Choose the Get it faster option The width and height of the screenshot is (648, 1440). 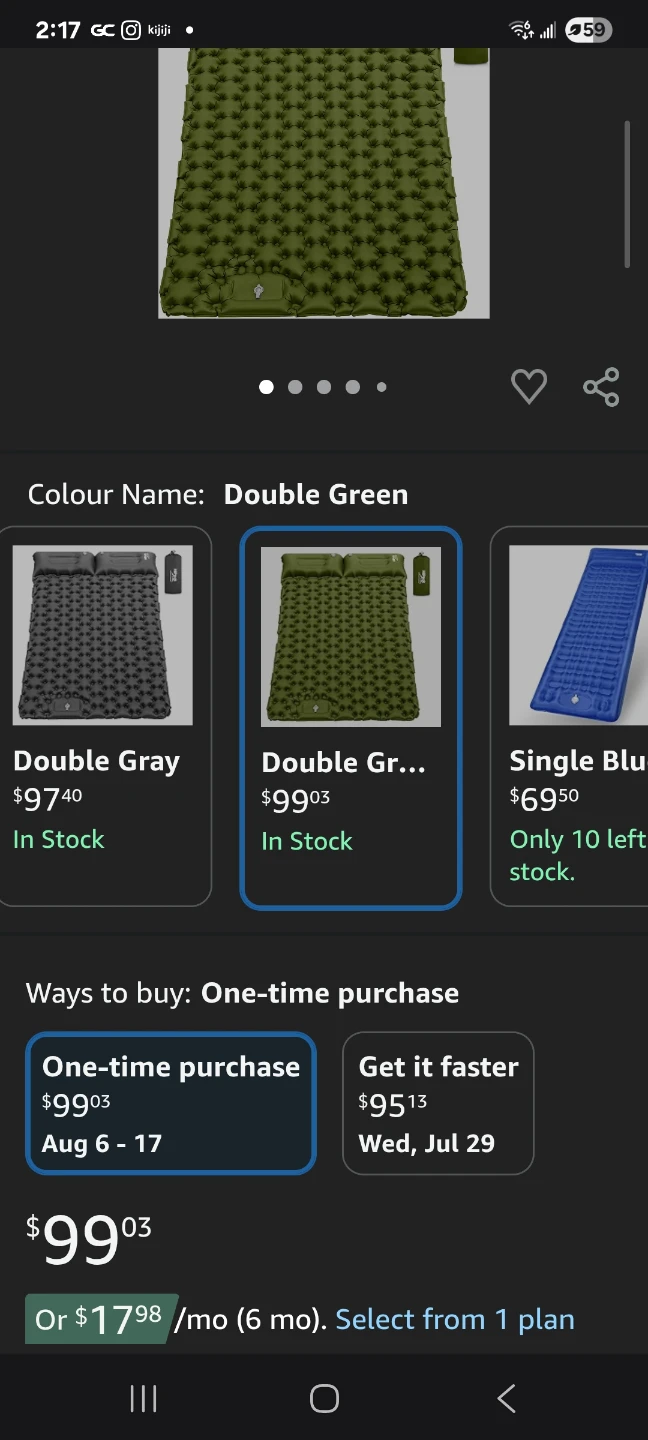(438, 1103)
